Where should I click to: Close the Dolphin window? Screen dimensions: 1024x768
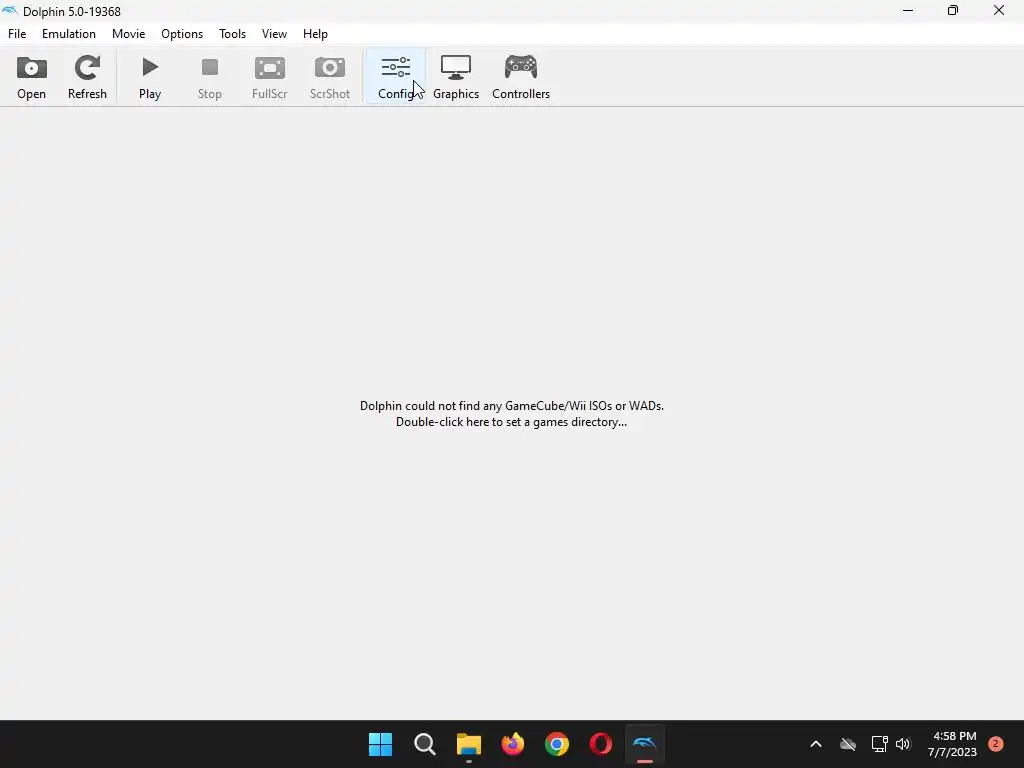click(x=999, y=10)
